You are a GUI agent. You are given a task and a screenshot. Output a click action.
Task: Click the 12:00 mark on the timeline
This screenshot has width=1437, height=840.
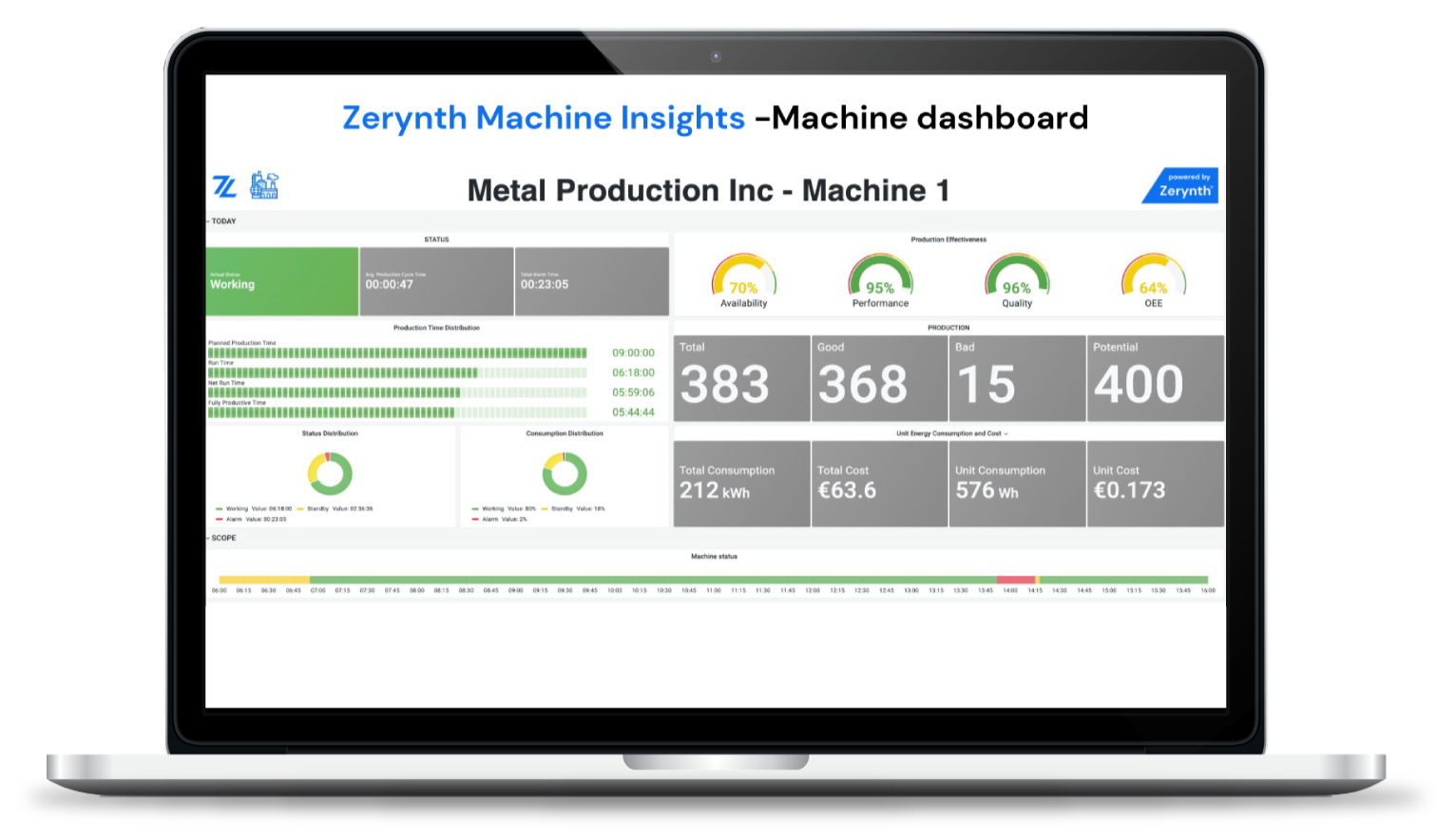[813, 589]
